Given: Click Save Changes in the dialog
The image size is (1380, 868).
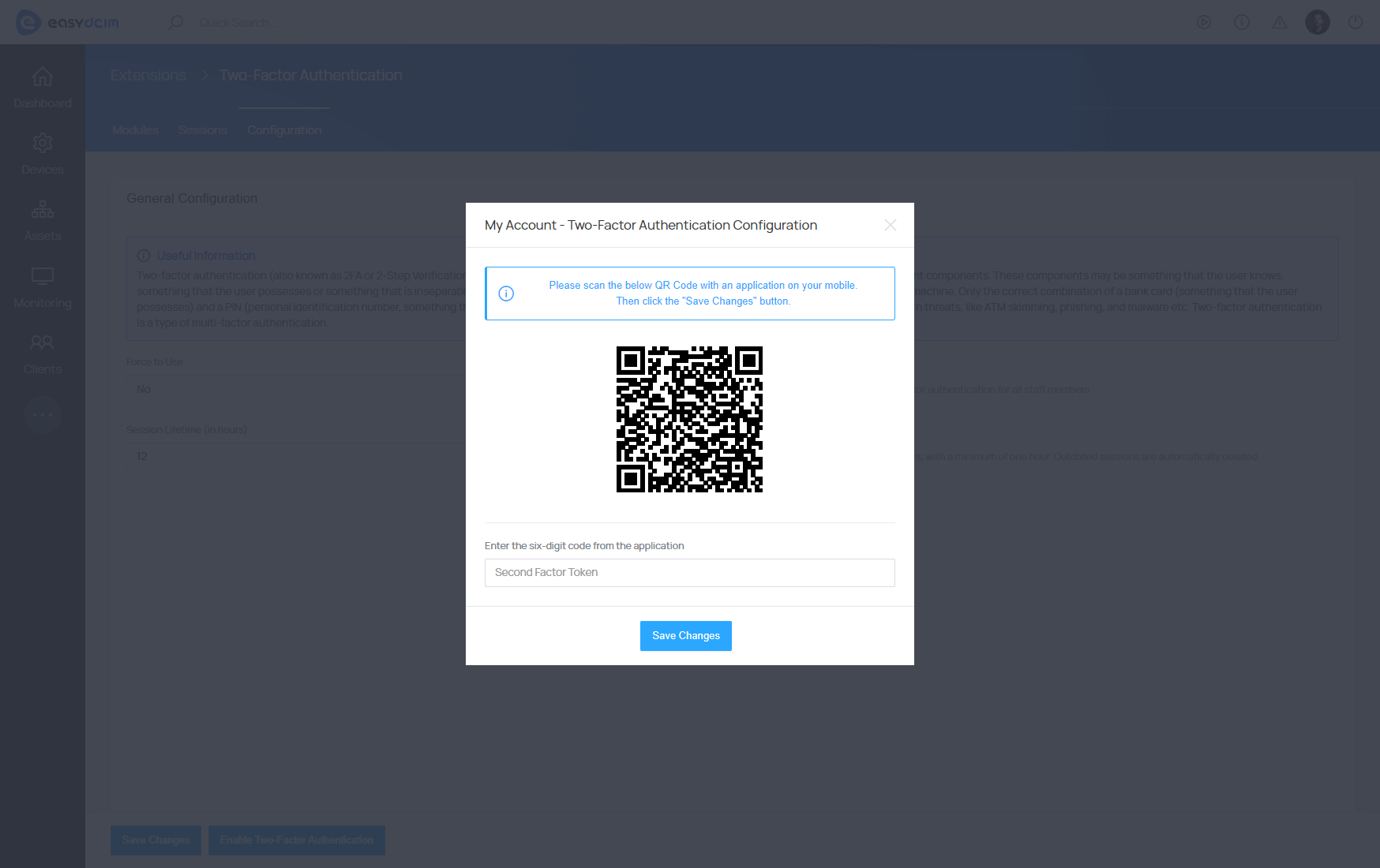Looking at the screenshot, I should (x=685, y=636).
